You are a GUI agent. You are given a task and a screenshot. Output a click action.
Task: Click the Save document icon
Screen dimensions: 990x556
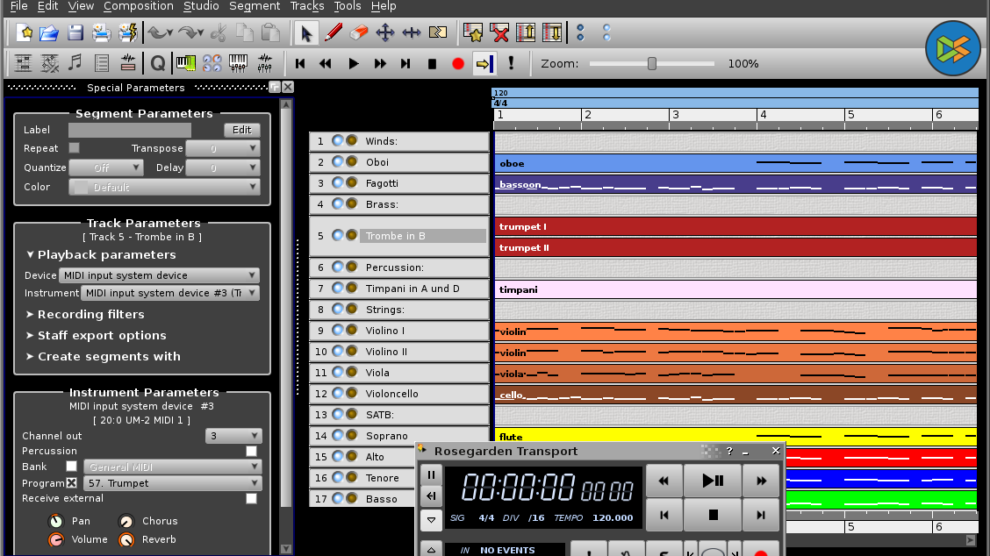75,33
